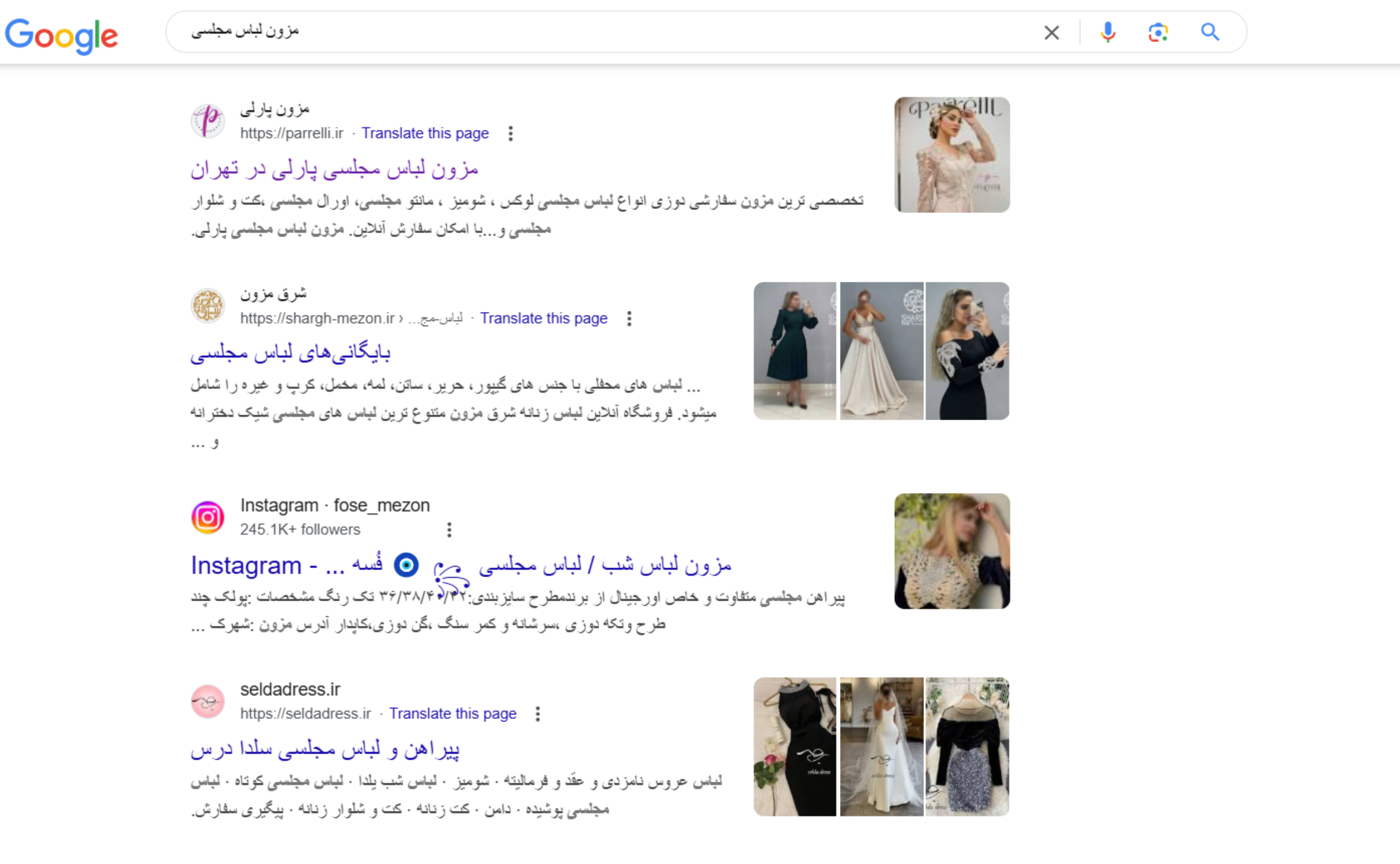Click the Google logo
The height and width of the screenshot is (864, 1400).
[62, 35]
